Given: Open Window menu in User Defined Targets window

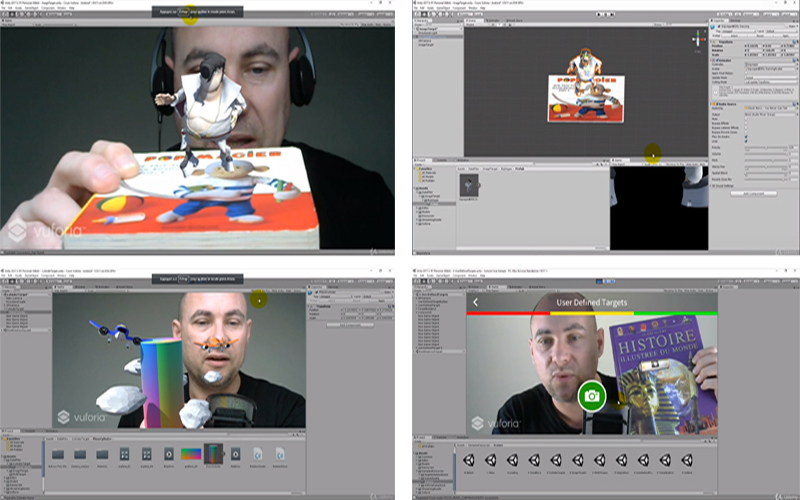Looking at the screenshot, I should click(x=472, y=276).
